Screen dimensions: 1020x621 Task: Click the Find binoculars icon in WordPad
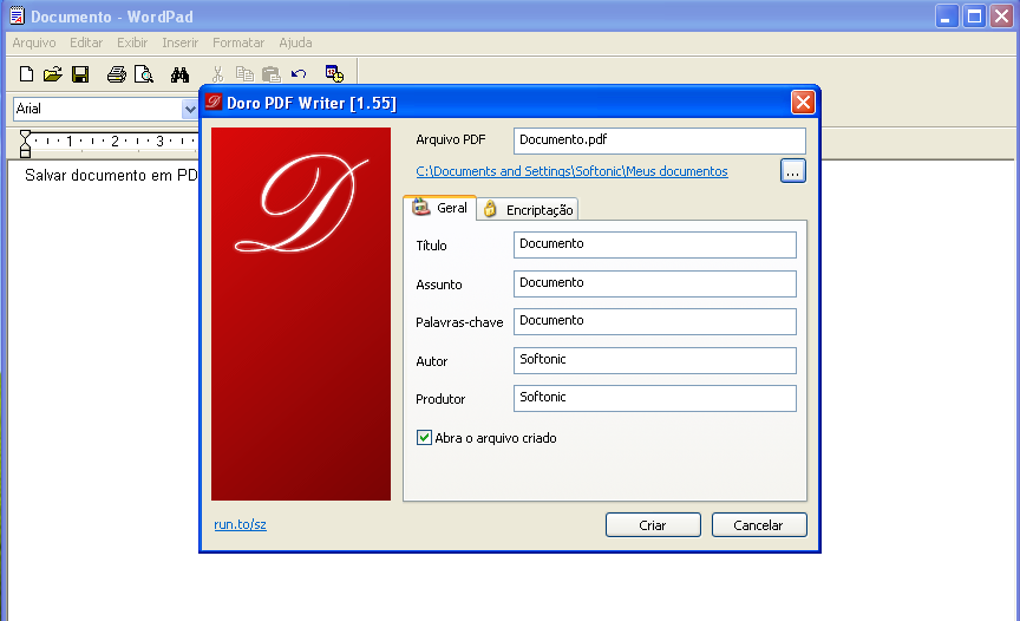[x=180, y=74]
